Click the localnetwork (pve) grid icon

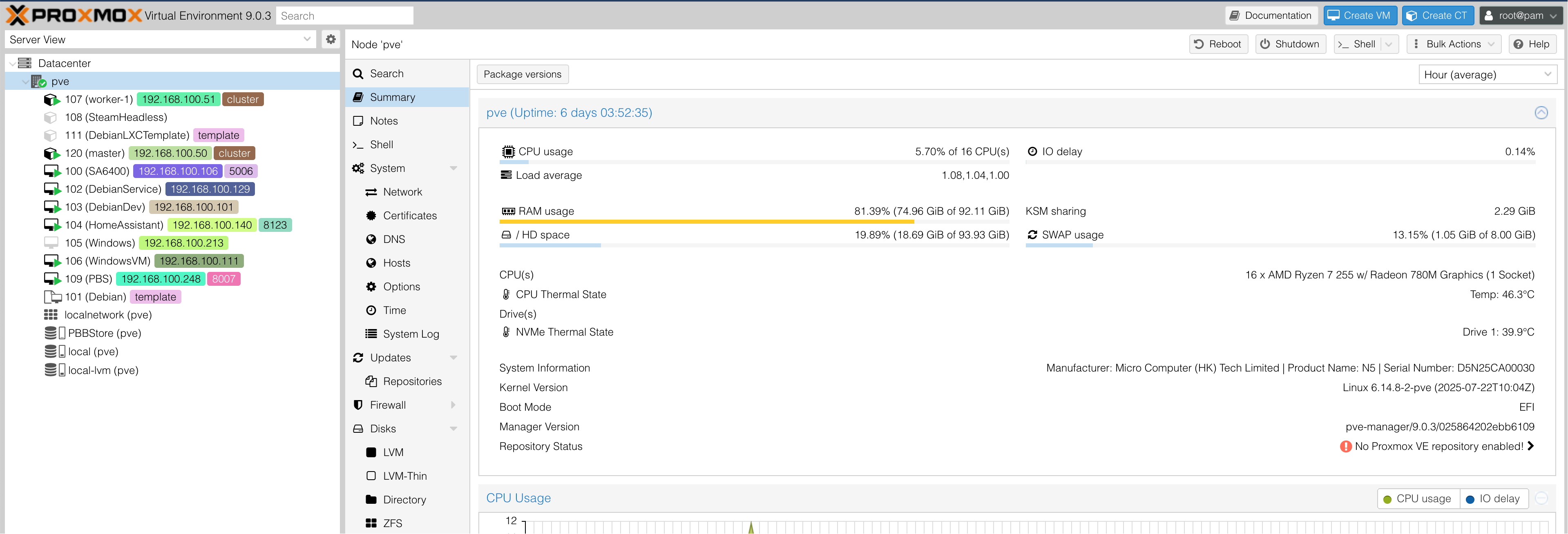[51, 315]
